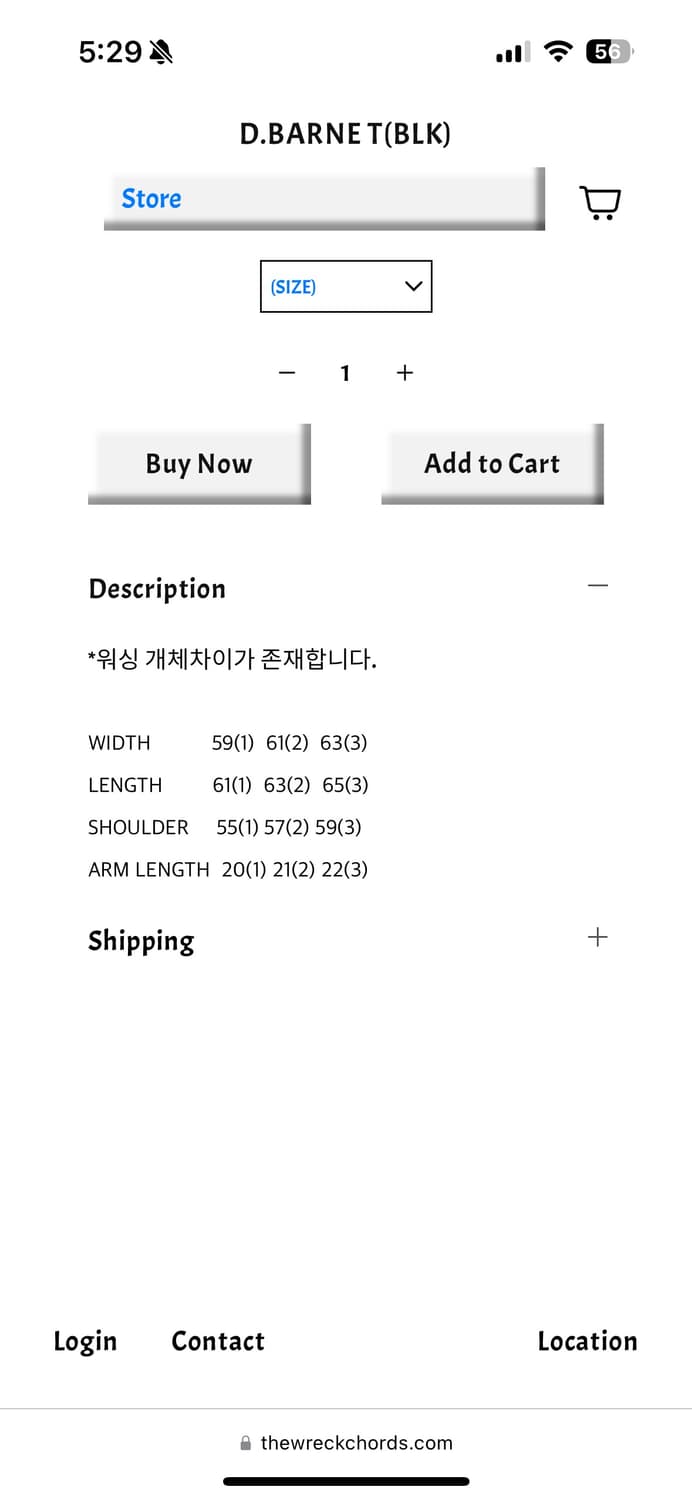
Task: Decrease quantity with minus icon
Action: [287, 373]
